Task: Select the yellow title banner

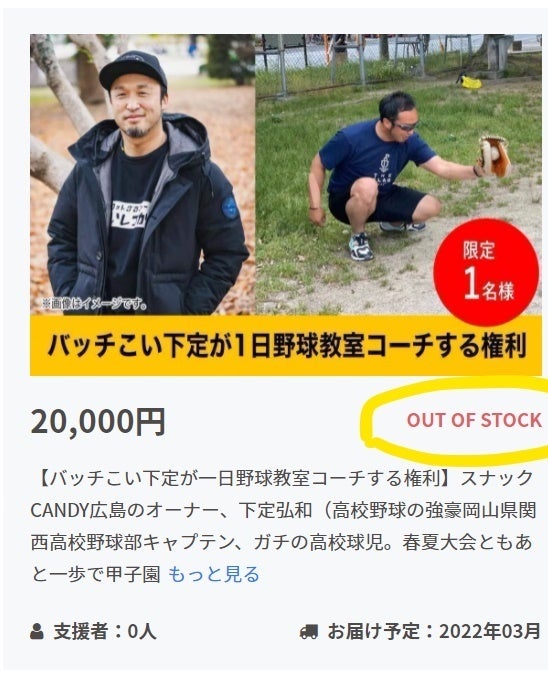Action: click(285, 346)
